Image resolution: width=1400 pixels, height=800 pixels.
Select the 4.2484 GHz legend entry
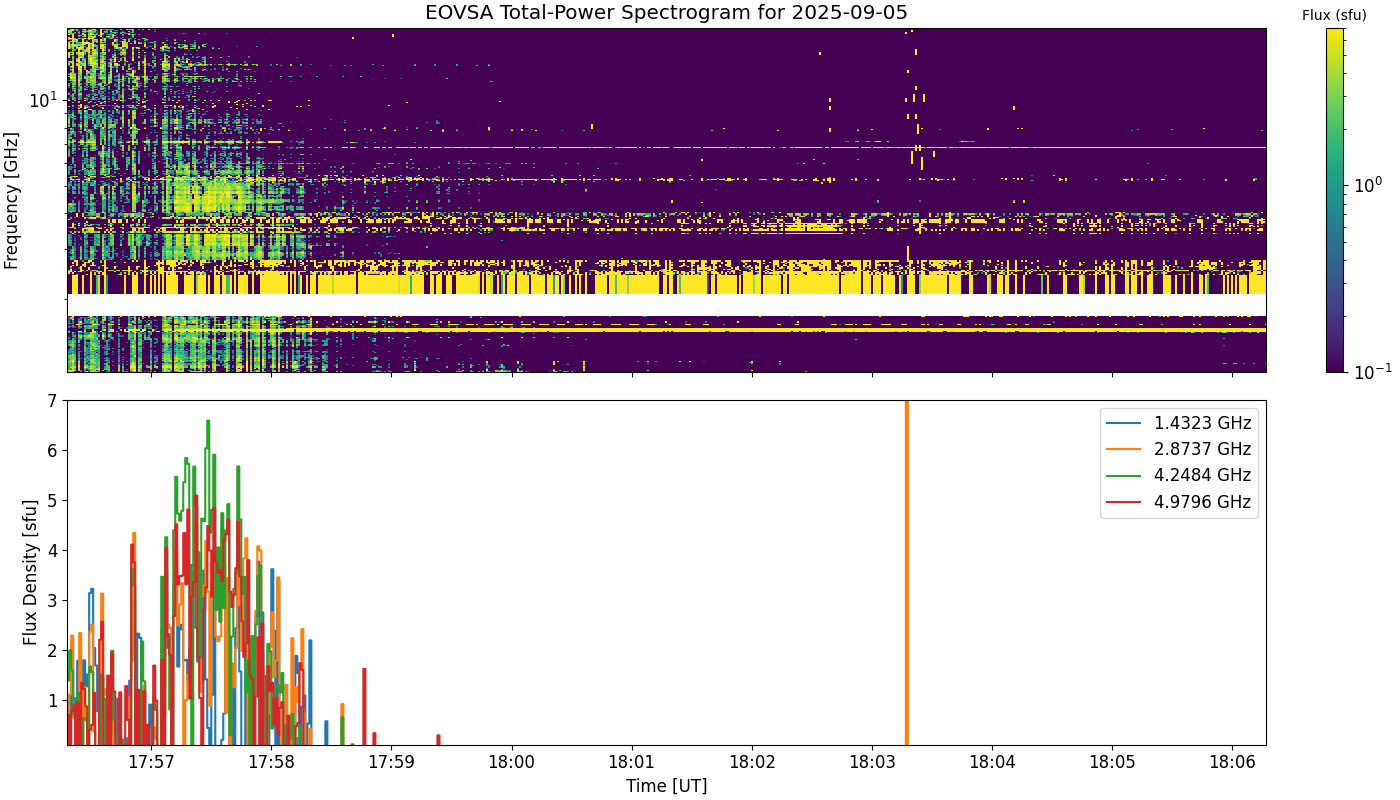click(x=1180, y=475)
